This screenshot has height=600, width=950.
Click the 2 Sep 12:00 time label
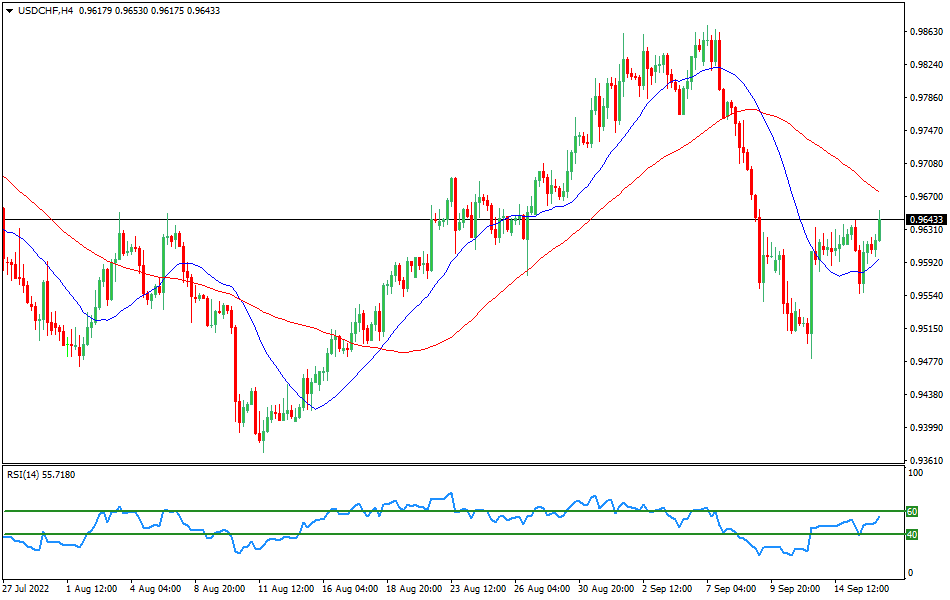coord(669,590)
